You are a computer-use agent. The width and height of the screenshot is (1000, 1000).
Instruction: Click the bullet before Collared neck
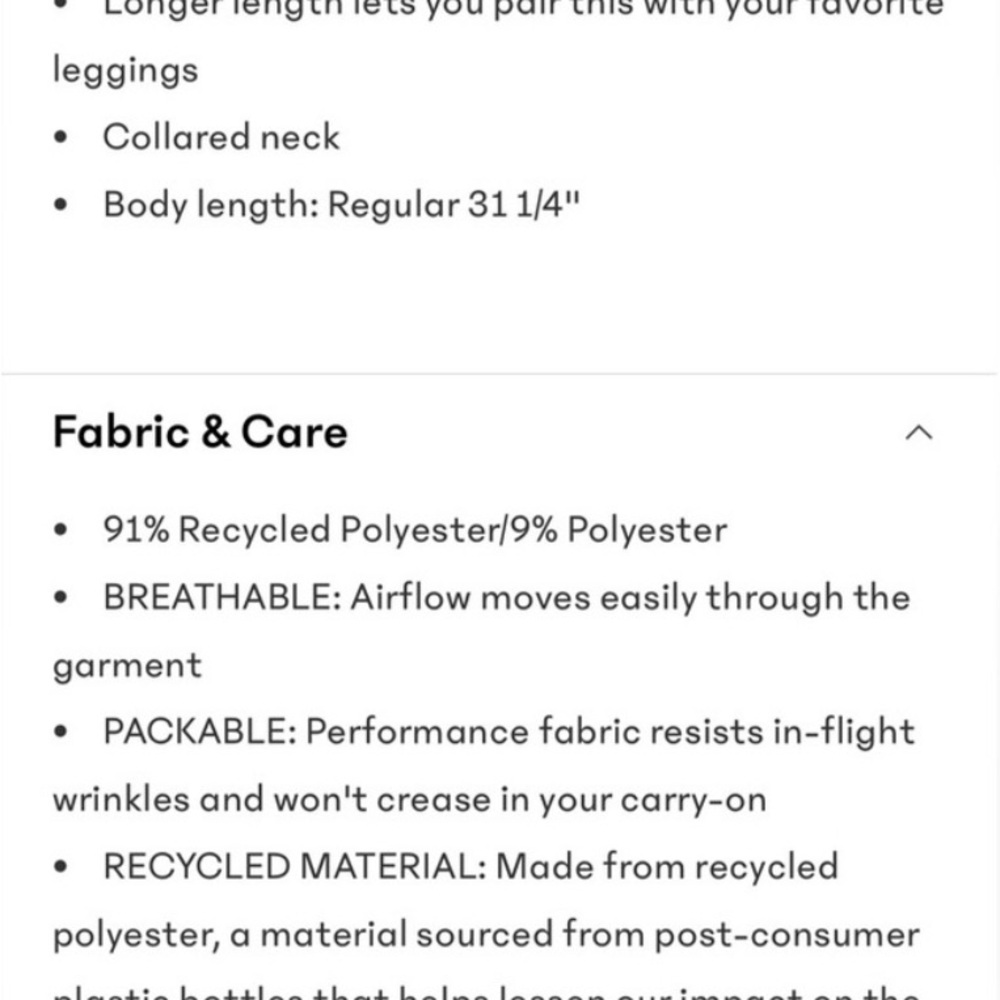(62, 138)
